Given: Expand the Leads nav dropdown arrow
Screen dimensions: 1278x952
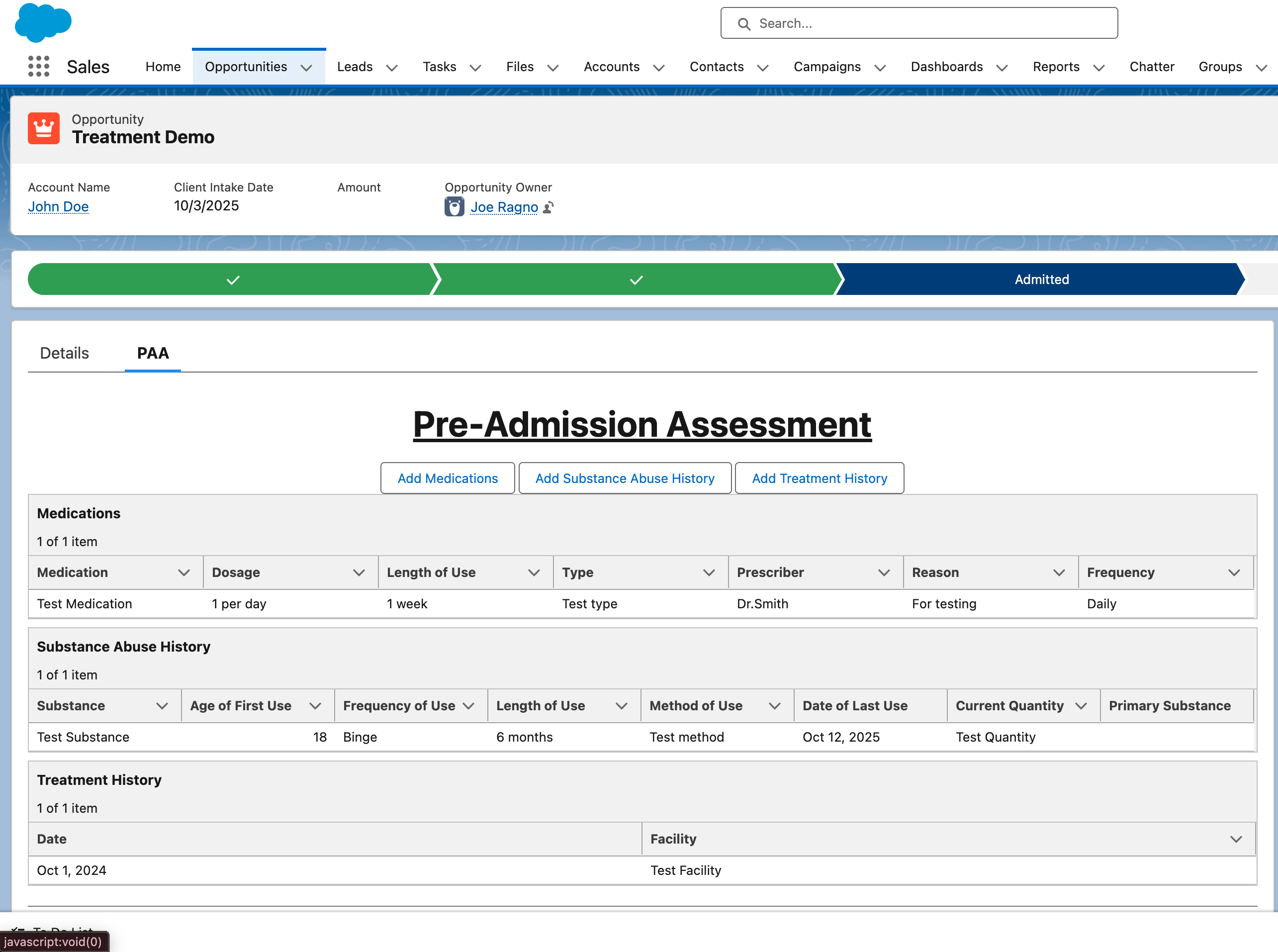Looking at the screenshot, I should pyautogui.click(x=392, y=68).
